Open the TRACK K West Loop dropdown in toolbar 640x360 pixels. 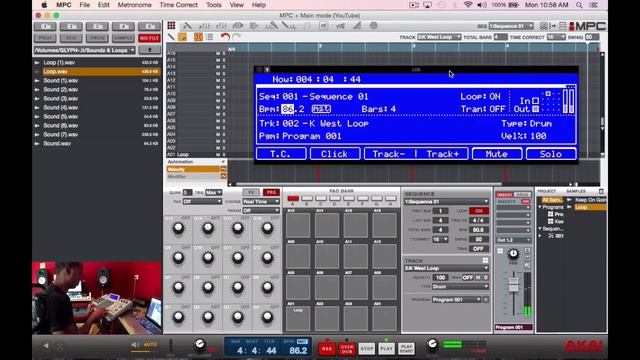tap(439, 37)
